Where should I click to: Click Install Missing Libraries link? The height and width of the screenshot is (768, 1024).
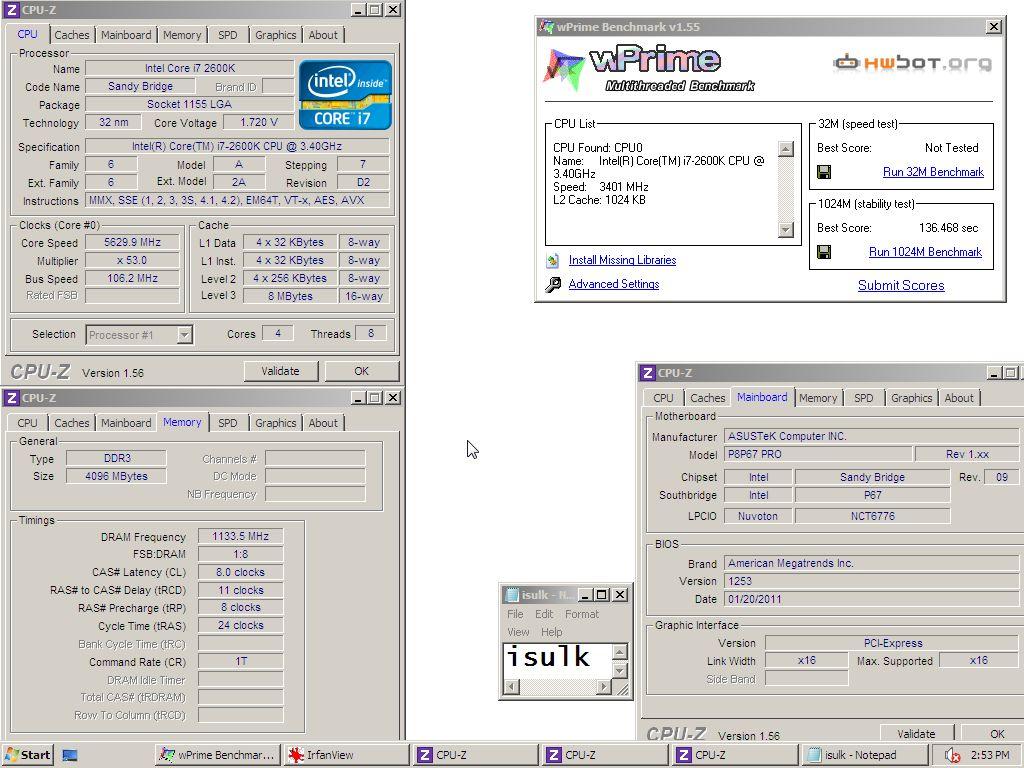coord(622,260)
